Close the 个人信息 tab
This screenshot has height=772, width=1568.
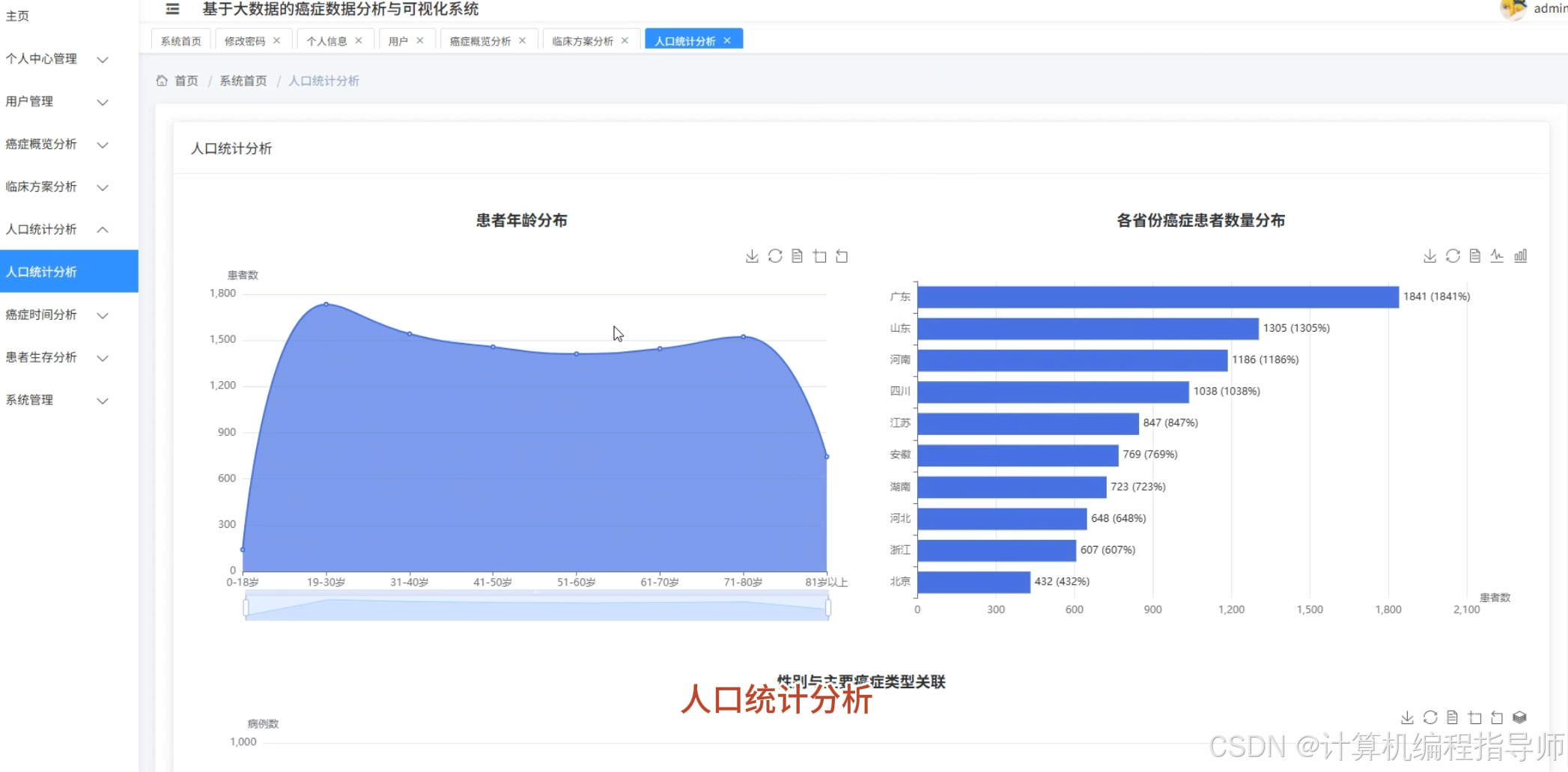point(359,40)
